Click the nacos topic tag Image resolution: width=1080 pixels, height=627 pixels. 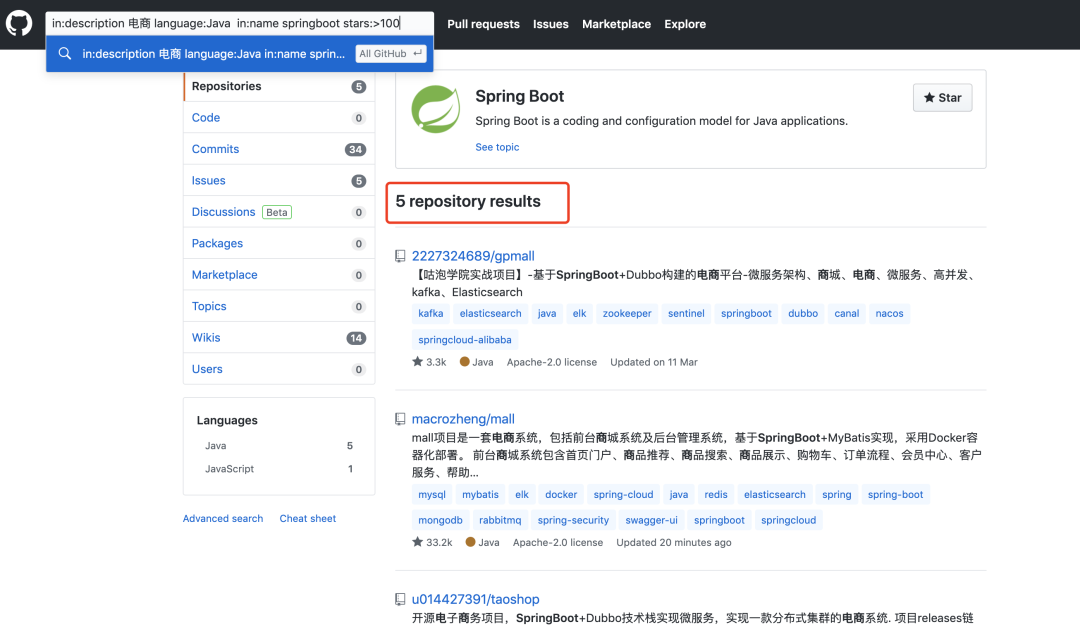(x=889, y=314)
